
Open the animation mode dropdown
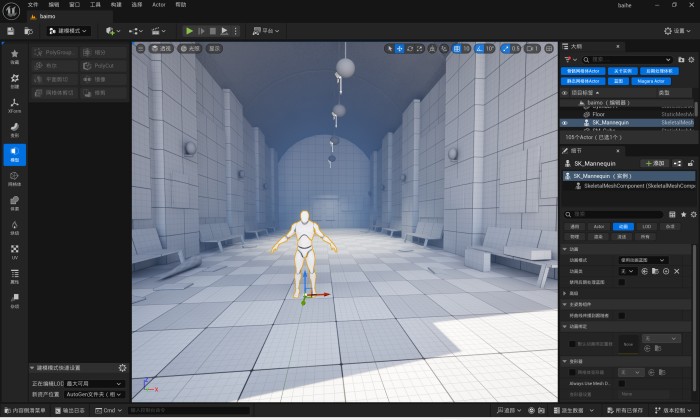pos(642,260)
